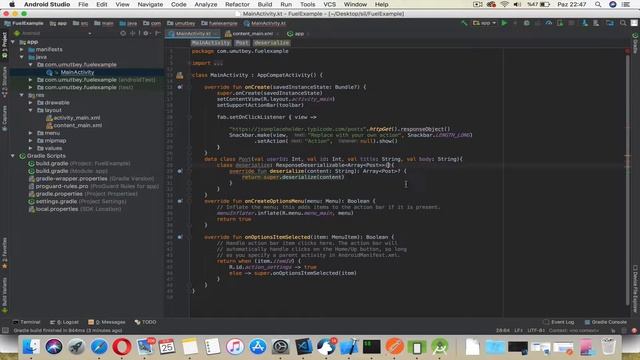Open the Tools menu
The width and height of the screenshot is (640, 360).
(x=307, y=4)
